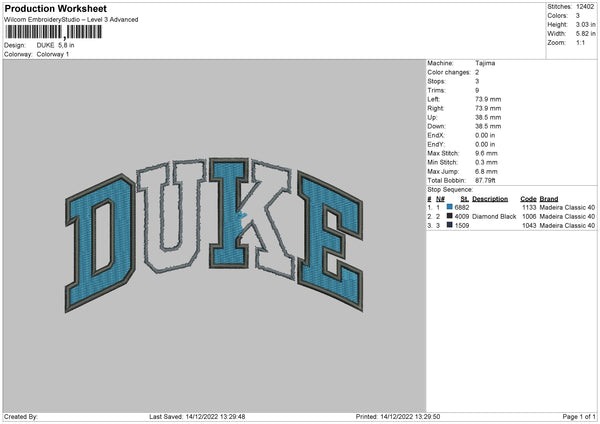Click the Zoom value 1:1

(580, 42)
